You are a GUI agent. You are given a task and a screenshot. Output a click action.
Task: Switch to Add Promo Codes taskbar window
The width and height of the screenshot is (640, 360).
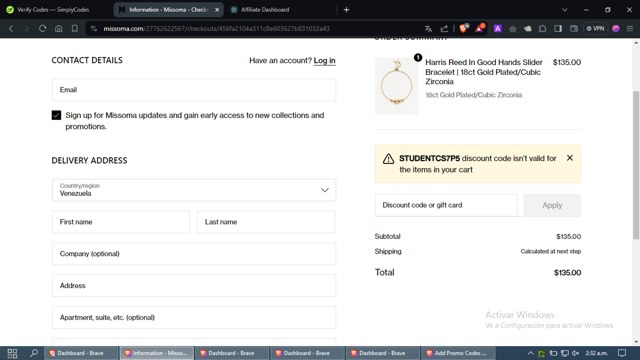458,353
